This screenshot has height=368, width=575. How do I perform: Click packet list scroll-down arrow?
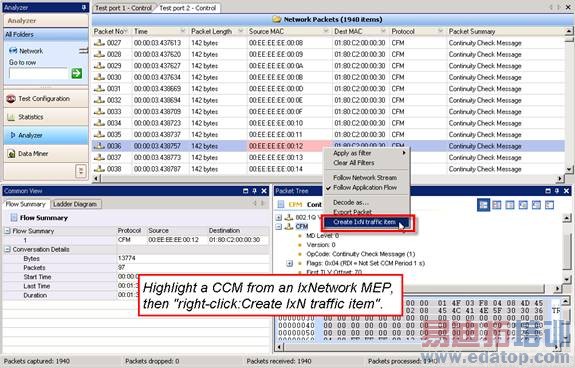[569, 169]
